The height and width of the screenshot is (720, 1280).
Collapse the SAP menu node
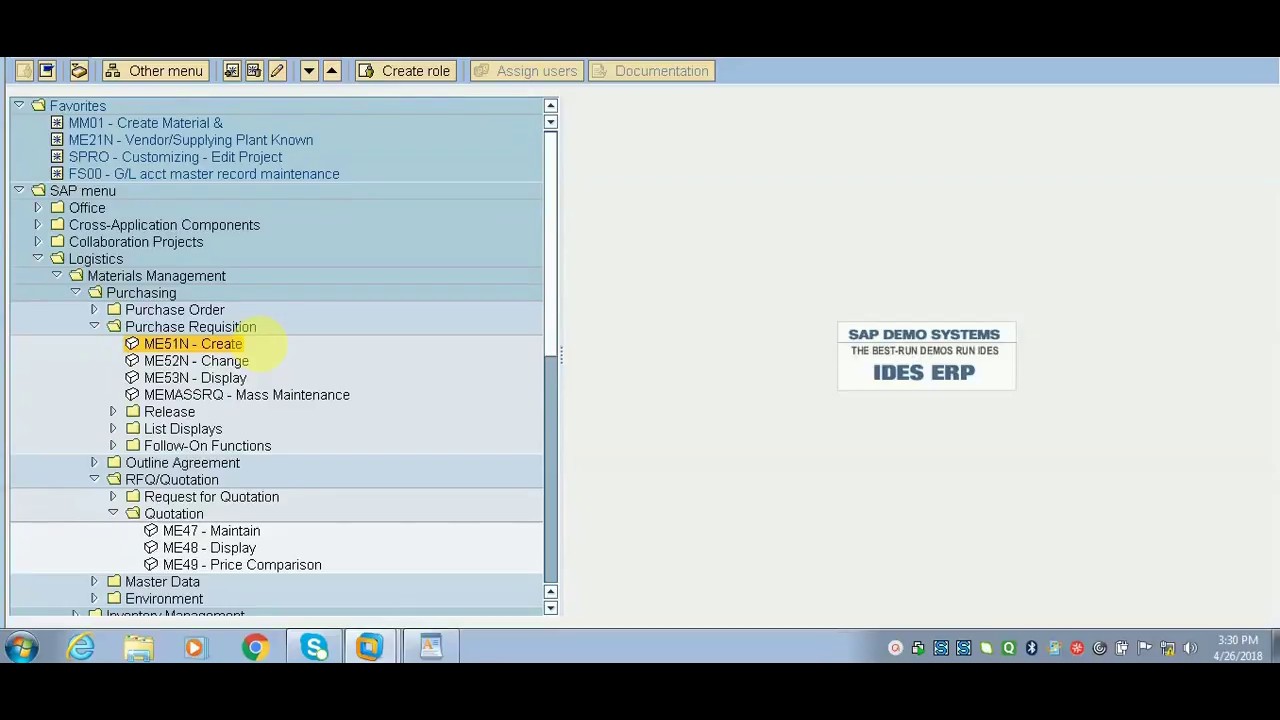[x=19, y=190]
